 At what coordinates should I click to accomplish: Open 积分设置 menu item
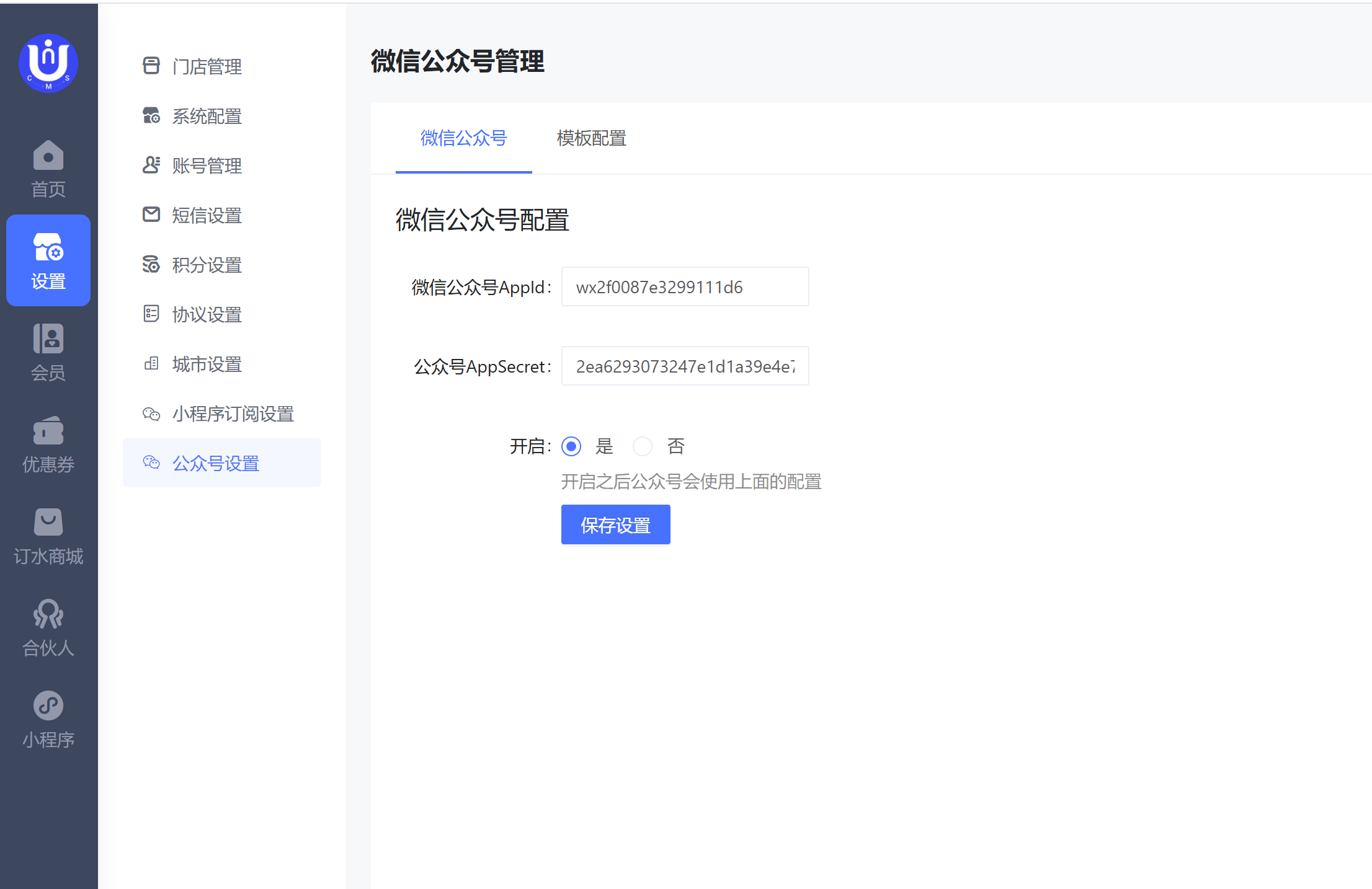[x=222, y=264]
